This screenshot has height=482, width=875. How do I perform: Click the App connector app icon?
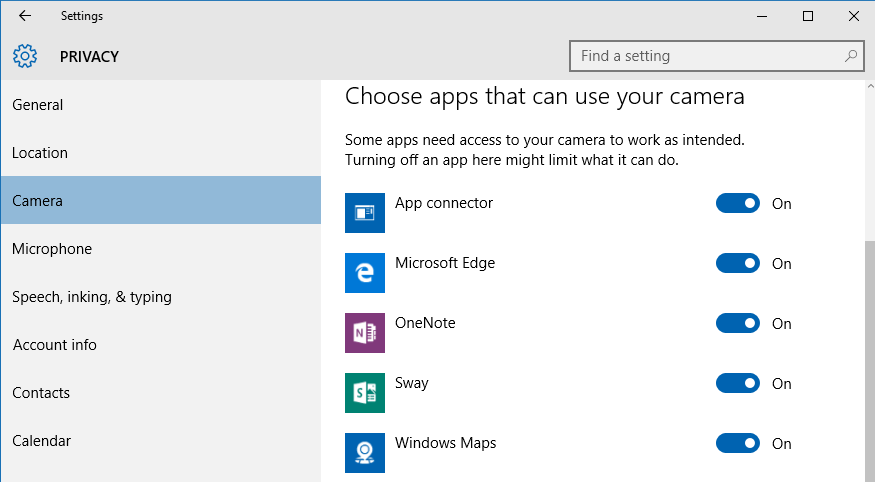point(364,213)
